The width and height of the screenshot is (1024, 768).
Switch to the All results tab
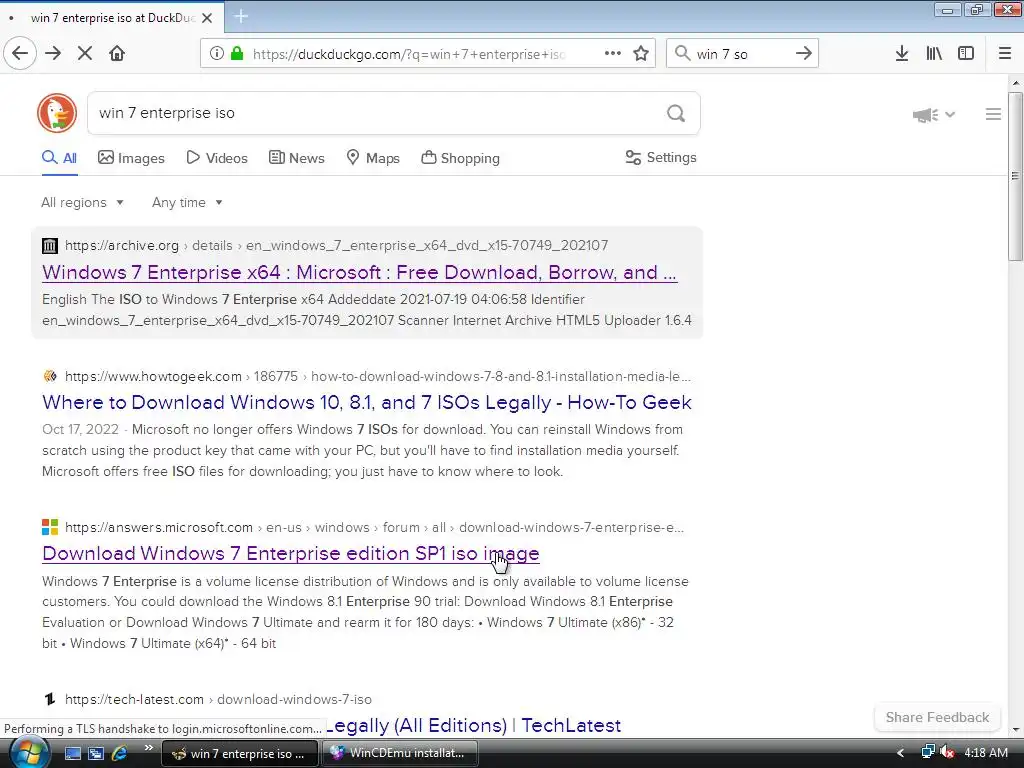point(59,158)
